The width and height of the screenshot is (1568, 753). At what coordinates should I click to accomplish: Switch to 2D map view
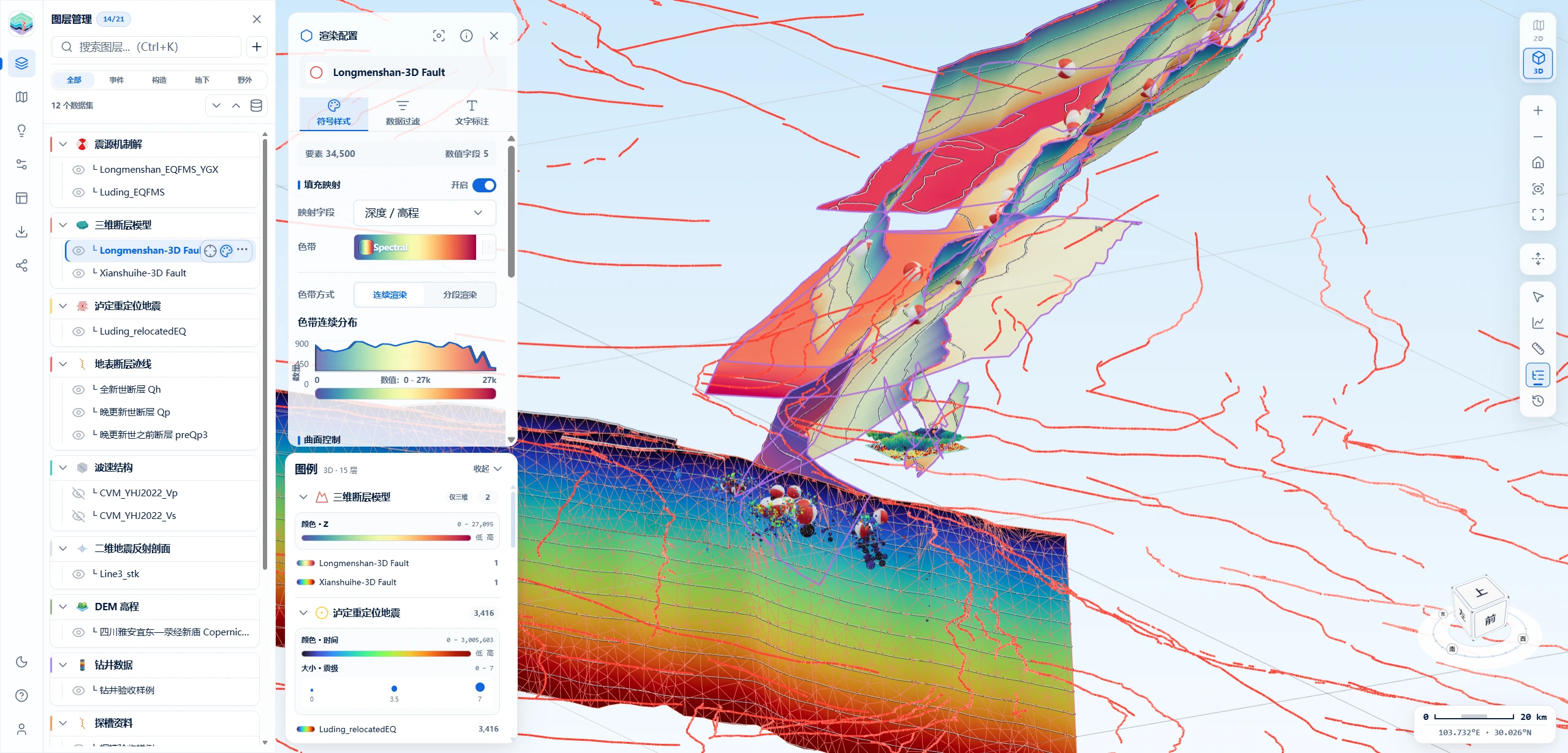click(1538, 30)
